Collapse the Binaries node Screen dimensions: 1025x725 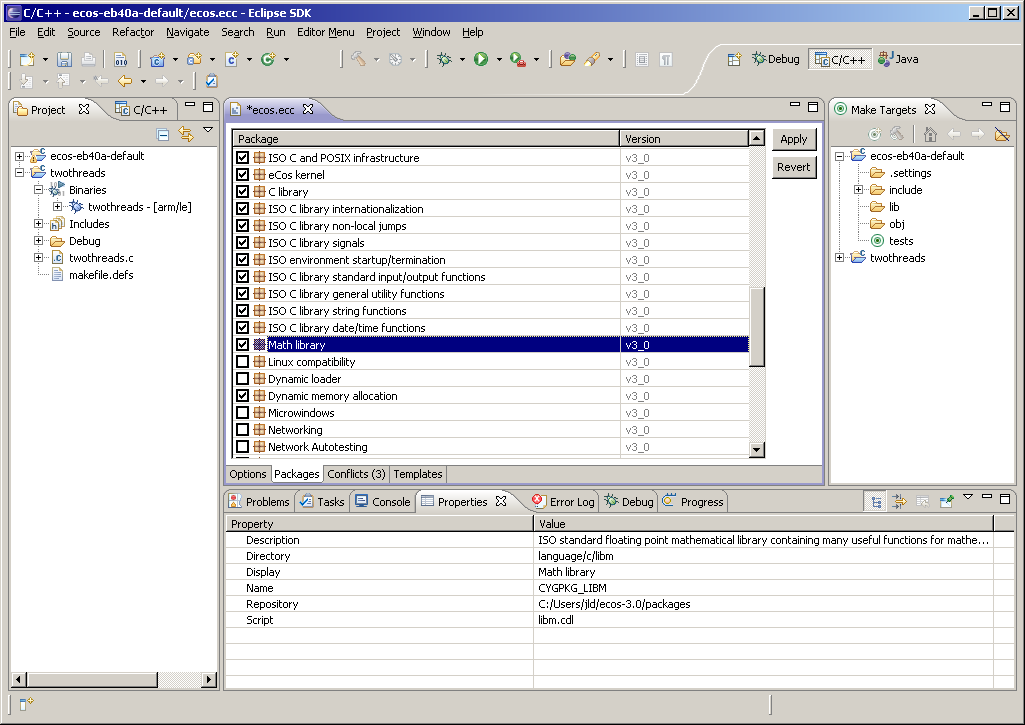tap(39, 190)
